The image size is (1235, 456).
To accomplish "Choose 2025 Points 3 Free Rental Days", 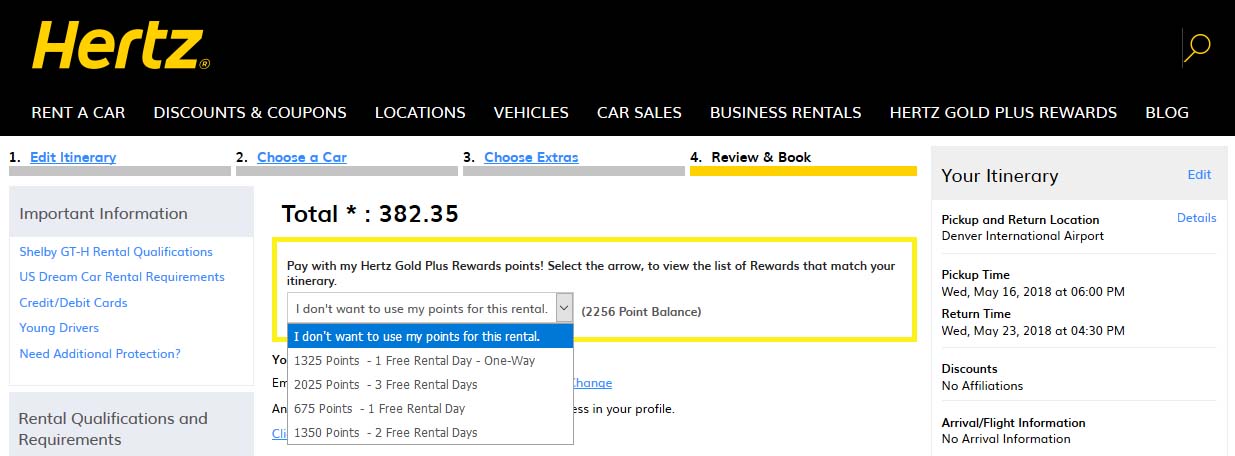I will 431,384.
